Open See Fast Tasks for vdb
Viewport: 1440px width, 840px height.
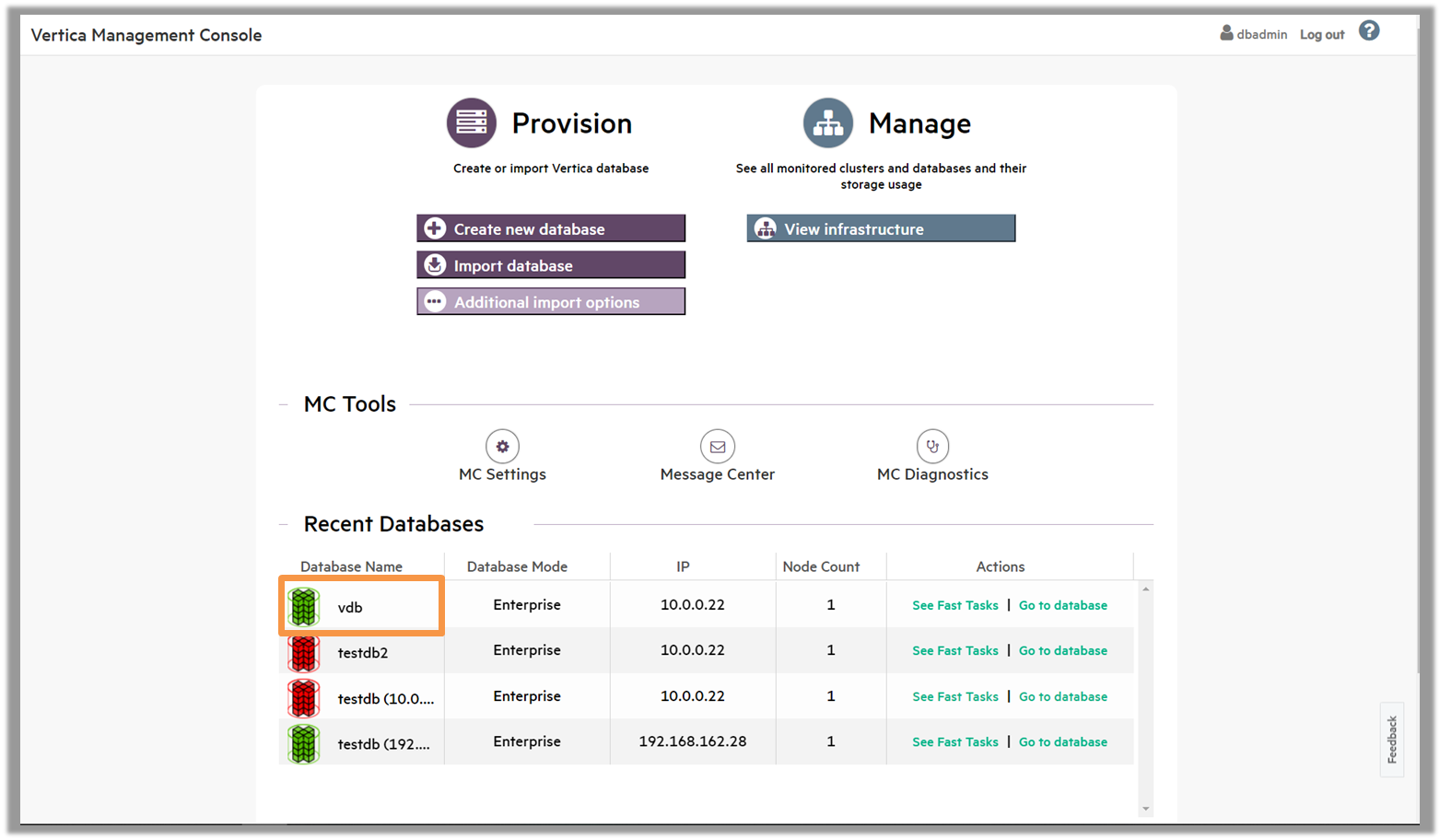click(x=954, y=605)
